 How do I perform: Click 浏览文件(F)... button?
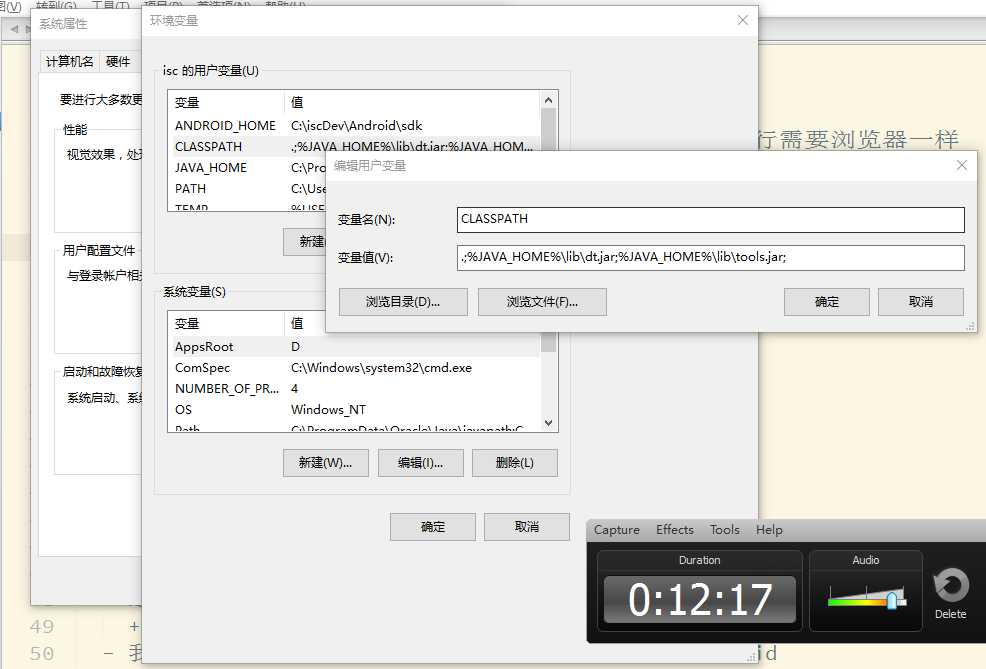542,302
